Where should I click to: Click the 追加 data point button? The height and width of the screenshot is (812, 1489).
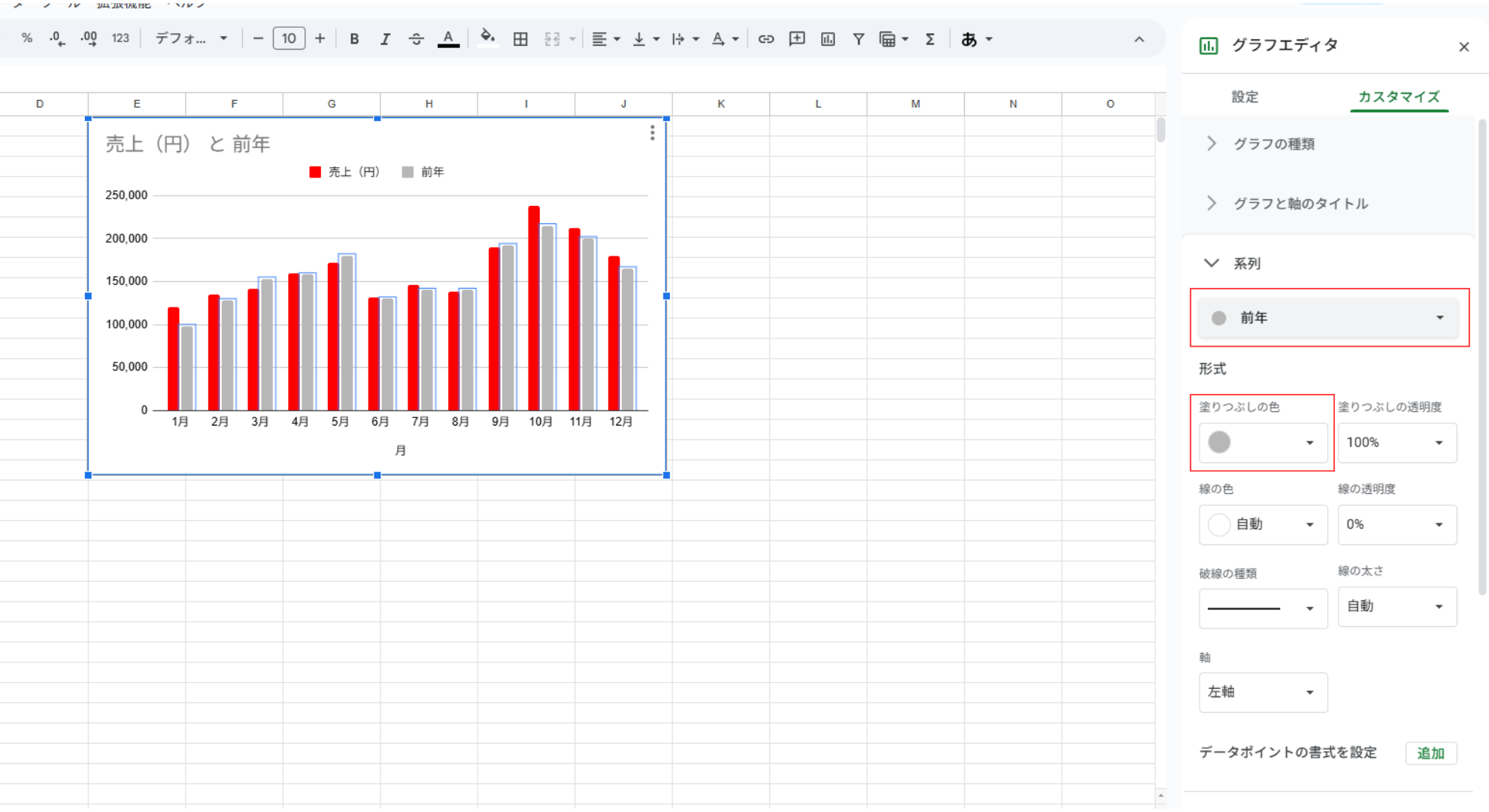pyautogui.click(x=1430, y=753)
